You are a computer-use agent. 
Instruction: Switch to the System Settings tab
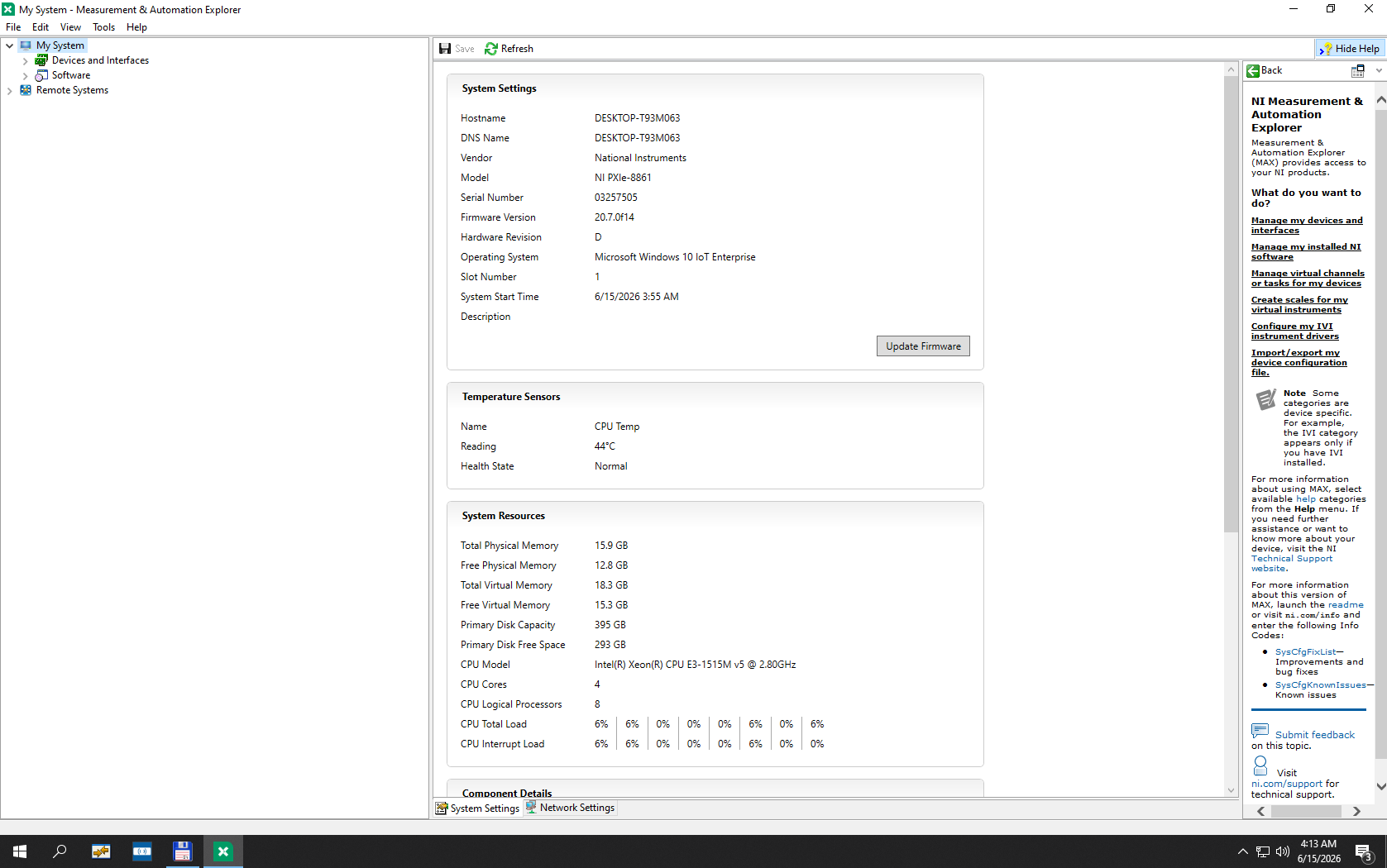click(x=477, y=808)
